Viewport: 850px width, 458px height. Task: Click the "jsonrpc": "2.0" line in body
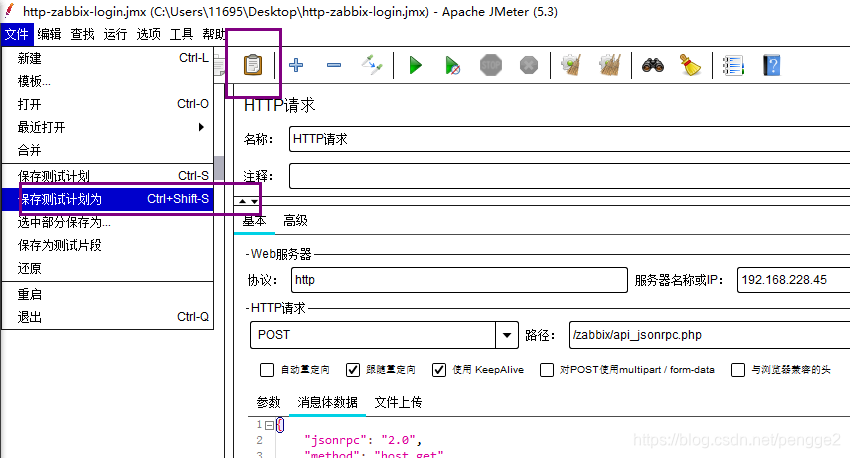pyautogui.click(x=363, y=440)
